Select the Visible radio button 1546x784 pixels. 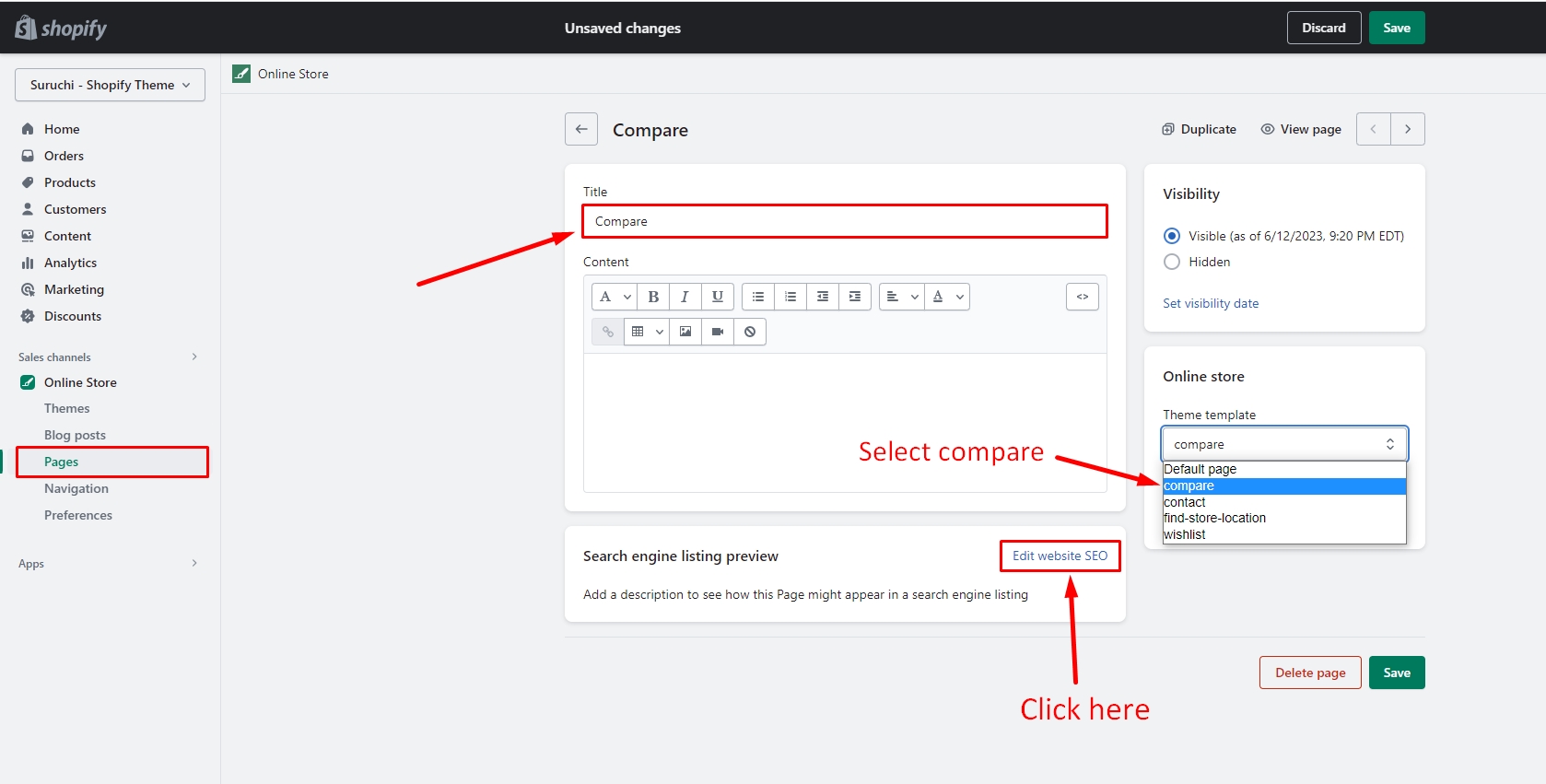[1172, 236]
